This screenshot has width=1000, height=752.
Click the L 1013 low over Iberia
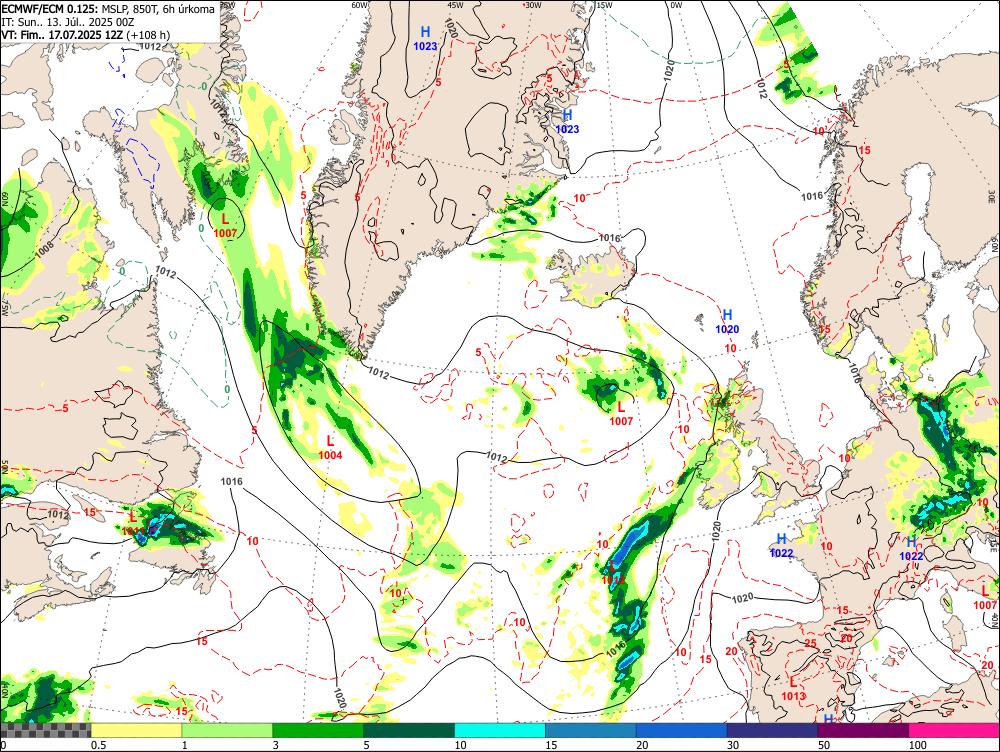tap(793, 688)
